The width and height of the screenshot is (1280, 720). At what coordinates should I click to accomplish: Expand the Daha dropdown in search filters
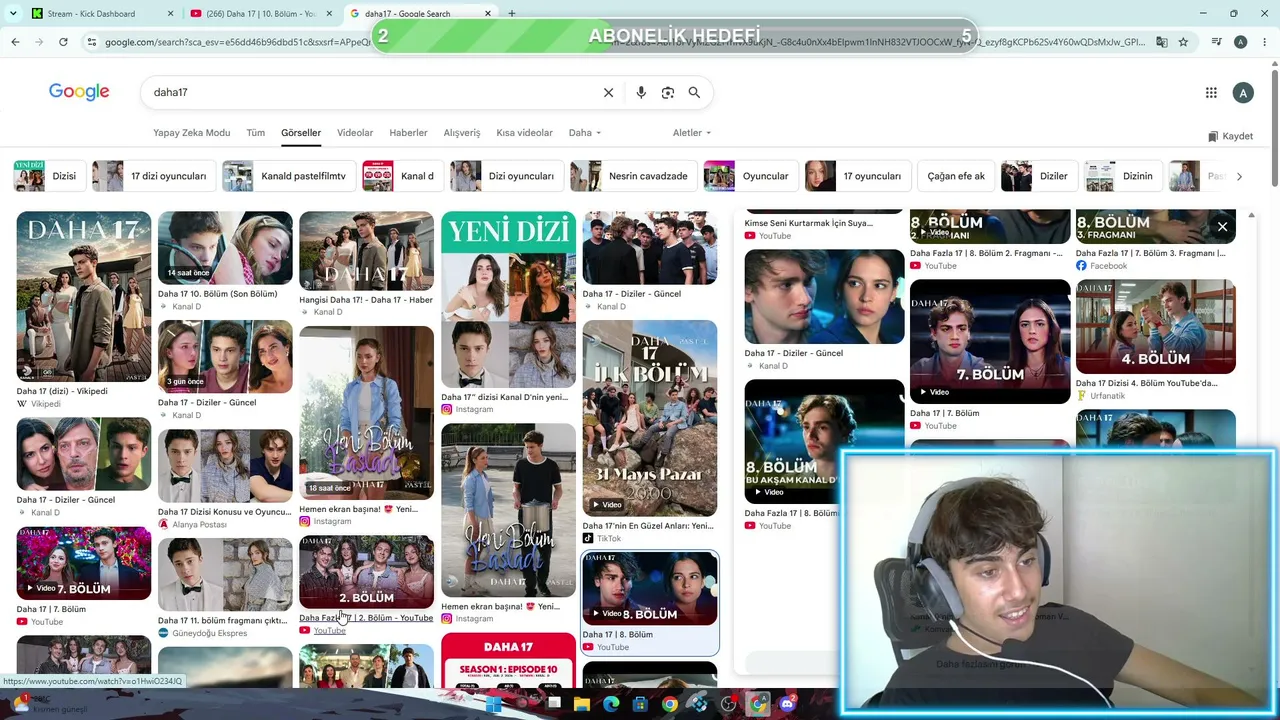pyautogui.click(x=585, y=133)
